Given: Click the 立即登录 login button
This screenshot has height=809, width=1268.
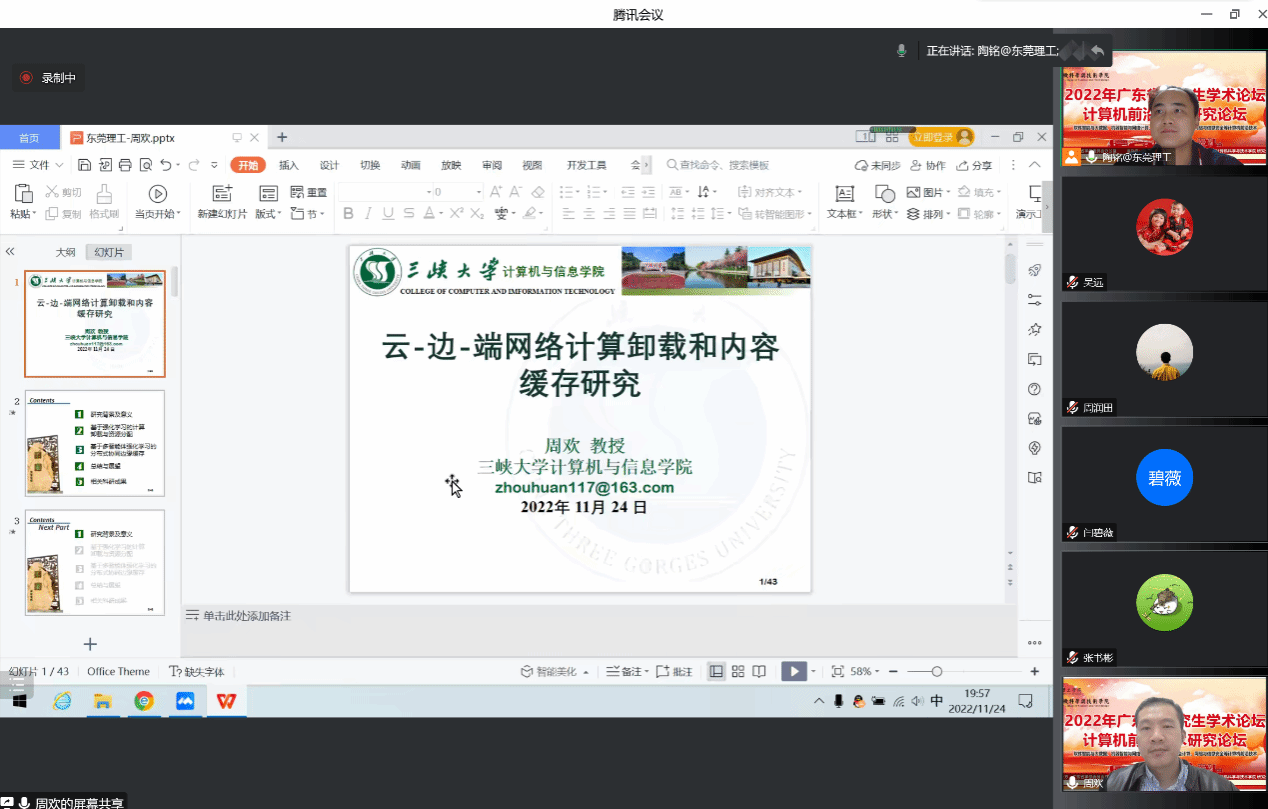Looking at the screenshot, I should click(940, 137).
